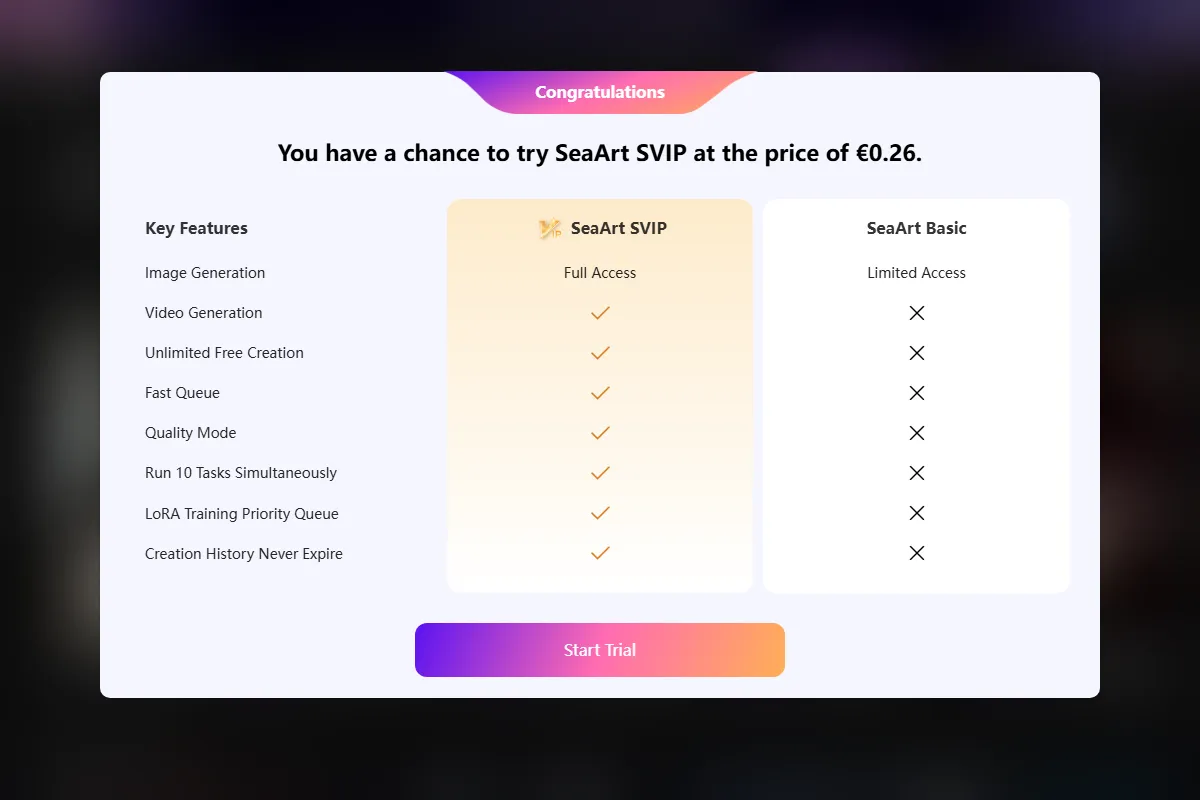Image resolution: width=1200 pixels, height=800 pixels.
Task: Click the Image Generation feature label
Action: (x=205, y=273)
